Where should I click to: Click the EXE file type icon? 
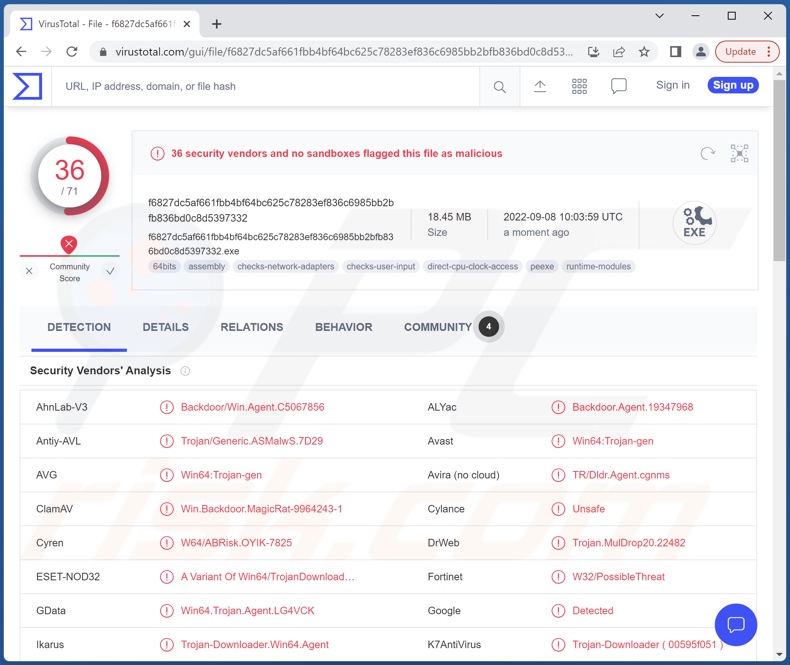click(x=694, y=223)
